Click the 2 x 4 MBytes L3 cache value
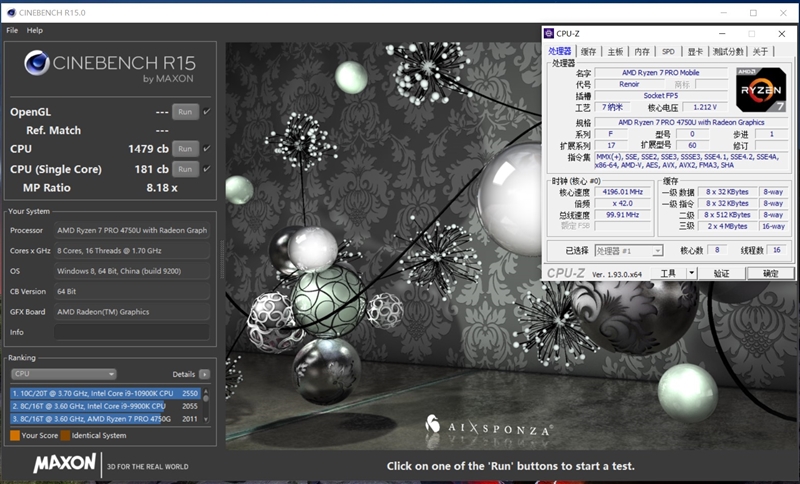The width and height of the screenshot is (800, 484). pos(727,226)
